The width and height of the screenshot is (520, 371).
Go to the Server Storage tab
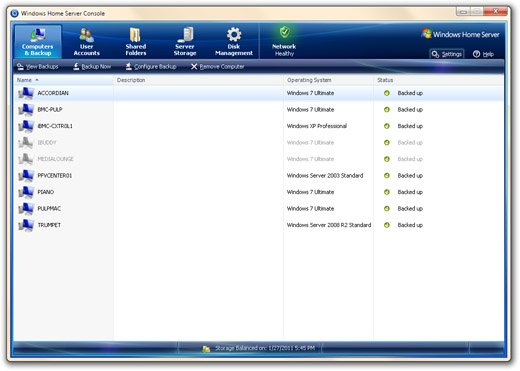pos(185,41)
